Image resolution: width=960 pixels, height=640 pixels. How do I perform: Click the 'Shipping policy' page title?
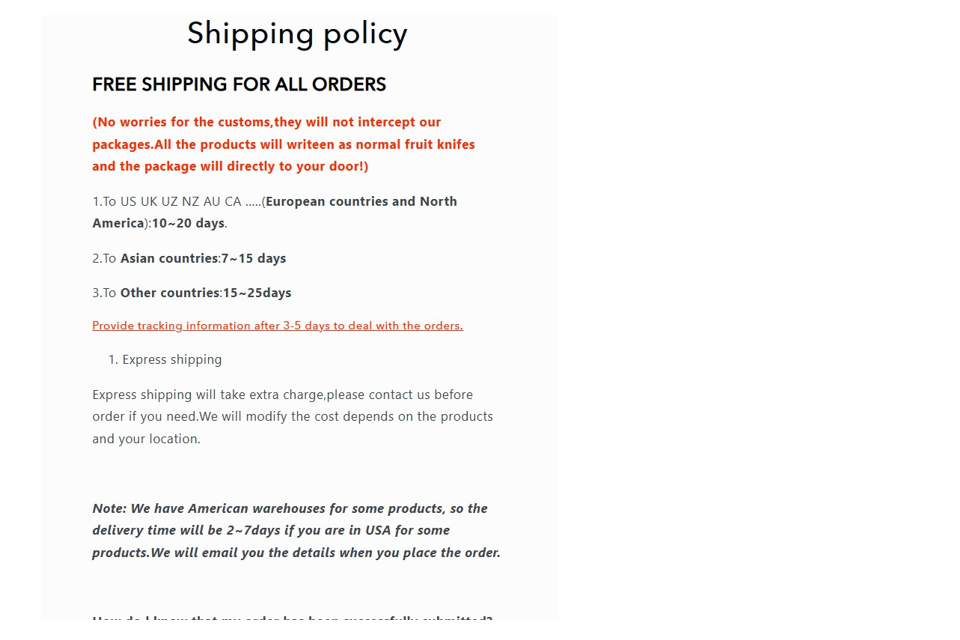(x=297, y=34)
